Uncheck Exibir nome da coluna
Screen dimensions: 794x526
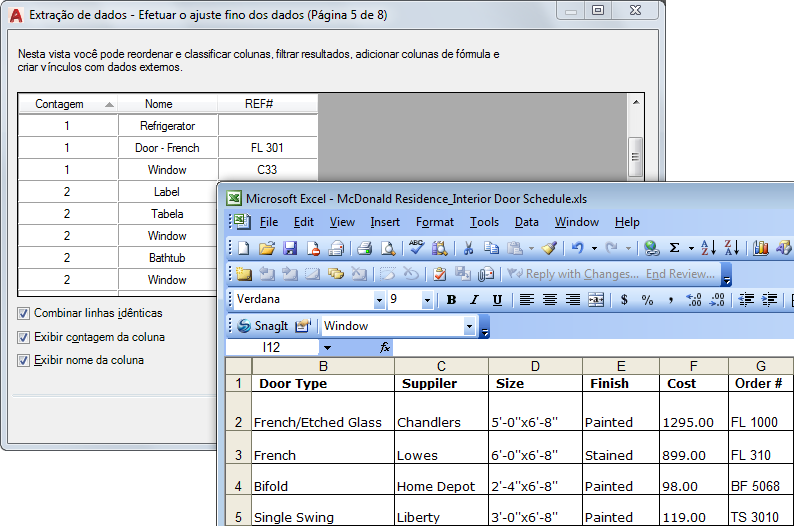point(23,360)
